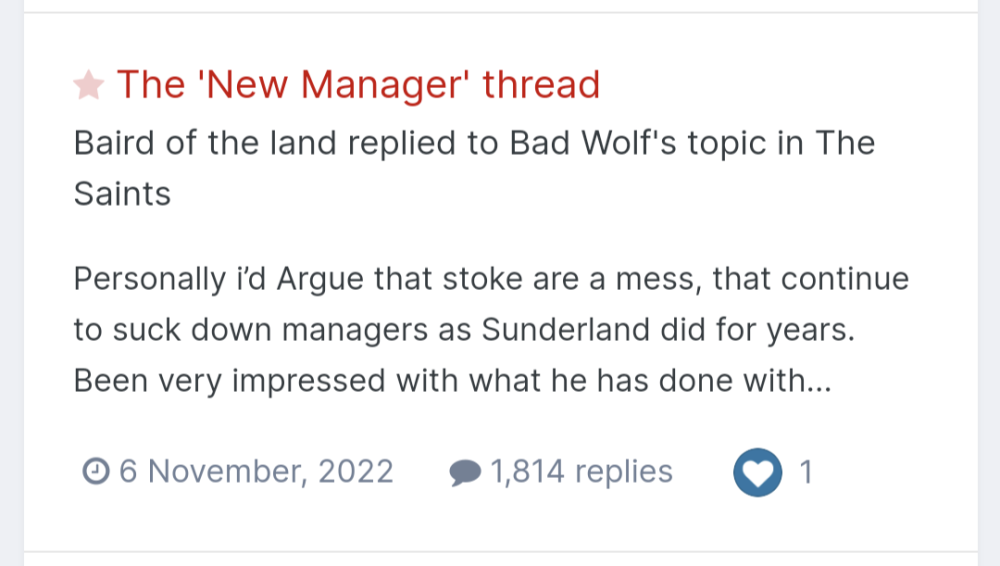Click the reaction count number 1
Viewport: 1000px width, 566px height.
[x=806, y=471]
